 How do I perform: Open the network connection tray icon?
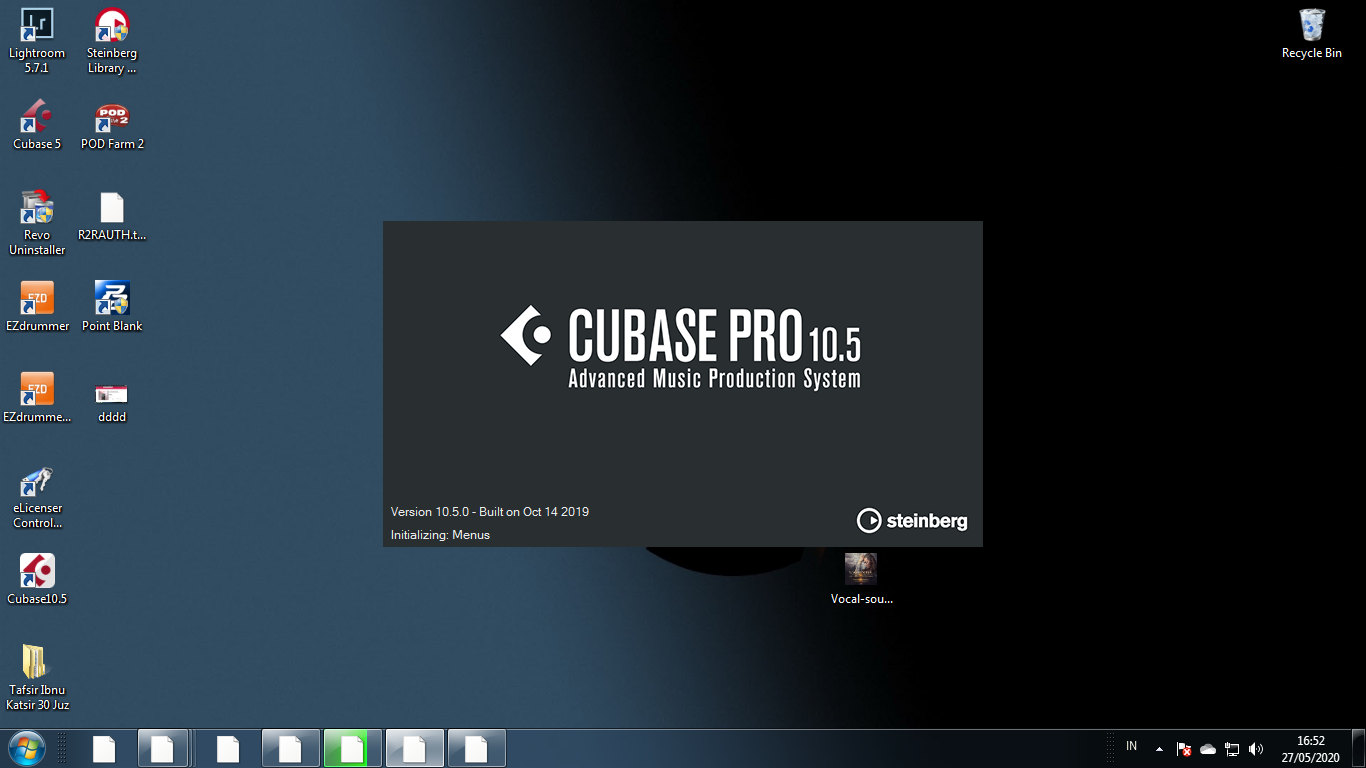coord(1232,748)
